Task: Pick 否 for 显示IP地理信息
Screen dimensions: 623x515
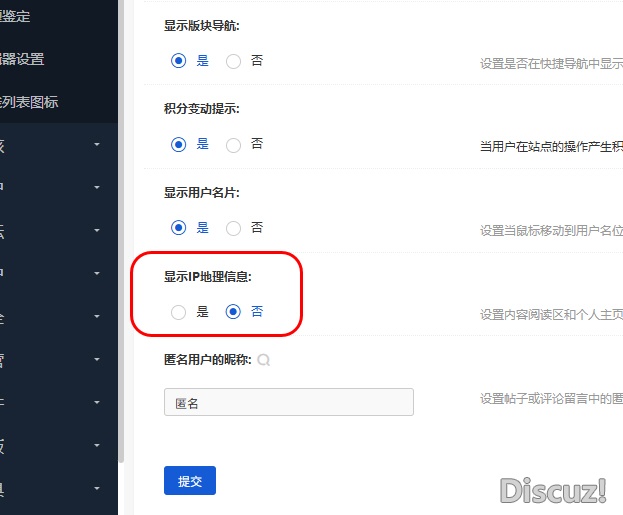Action: click(x=234, y=312)
